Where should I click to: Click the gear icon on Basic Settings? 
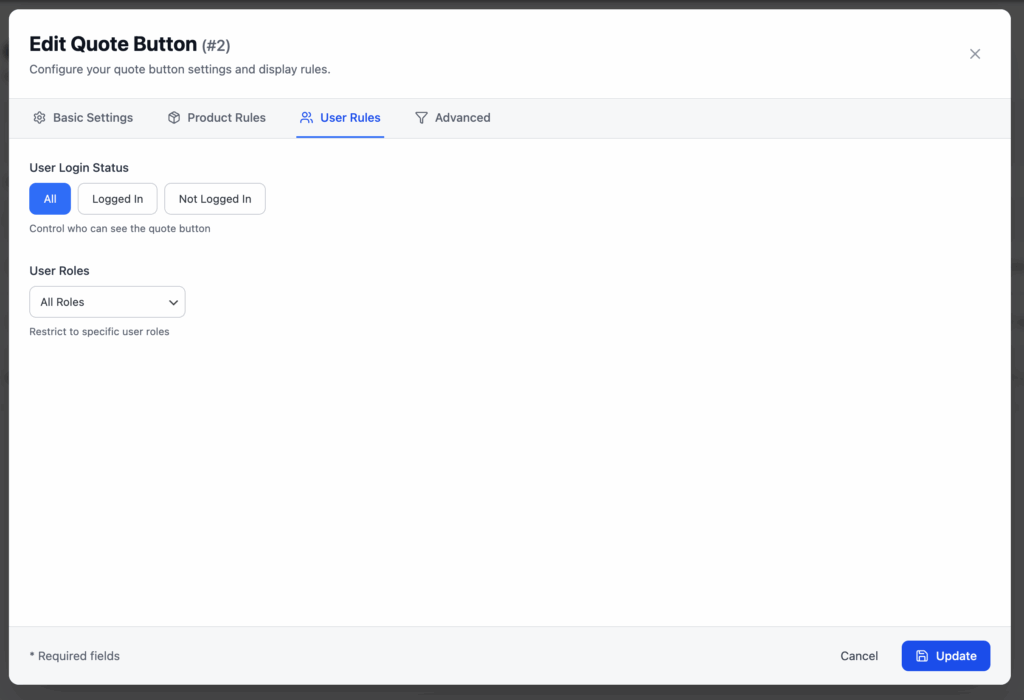point(40,118)
